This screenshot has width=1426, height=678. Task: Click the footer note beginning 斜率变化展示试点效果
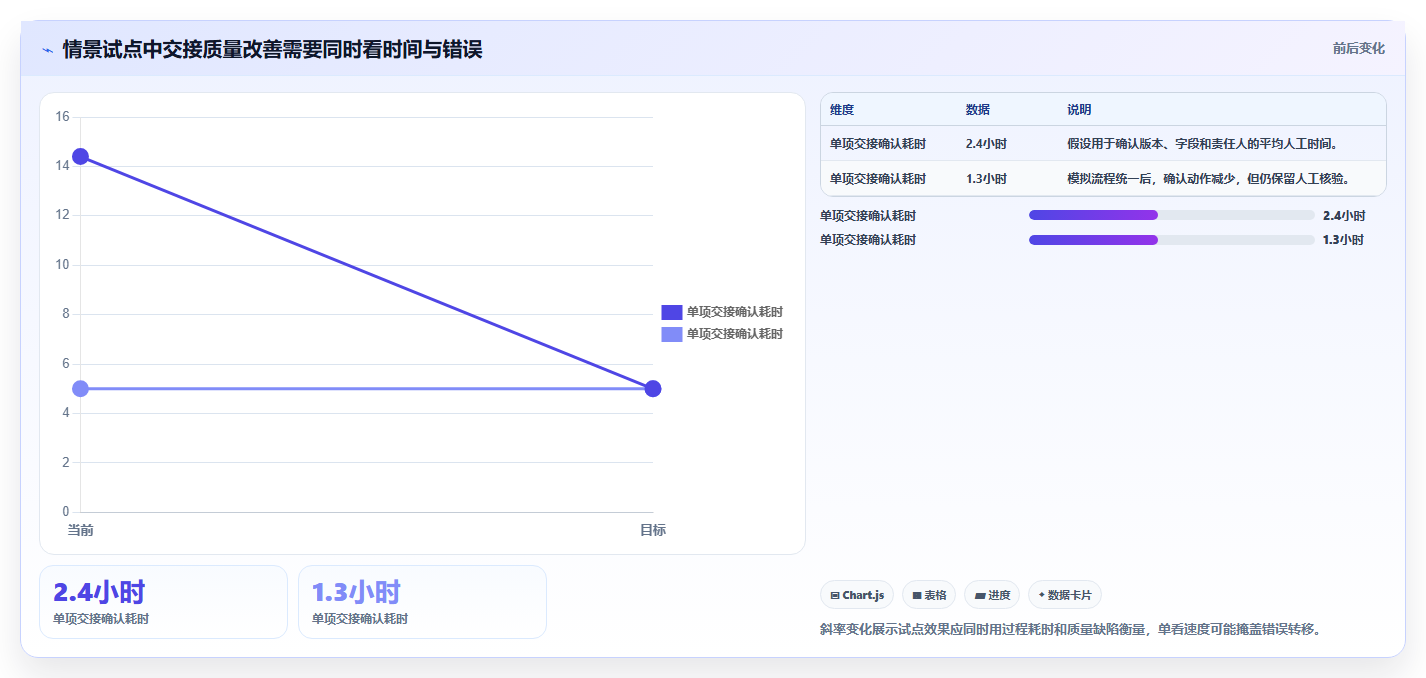(x=1070, y=630)
